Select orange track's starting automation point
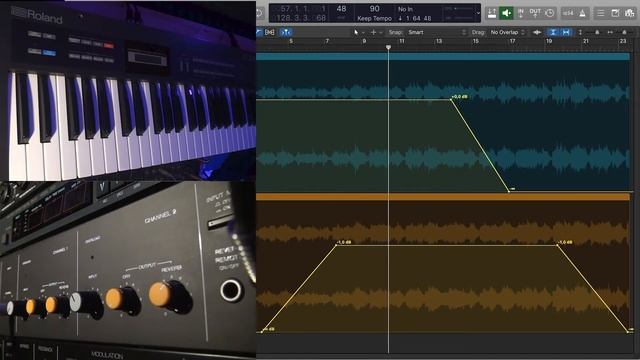This screenshot has height=360, width=640. [x=262, y=331]
